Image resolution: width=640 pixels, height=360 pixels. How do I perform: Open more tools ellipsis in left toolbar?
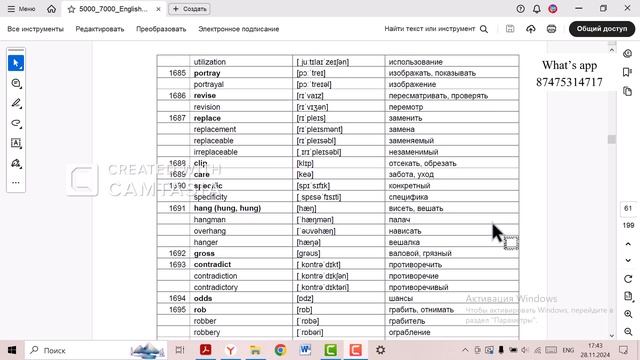16,182
